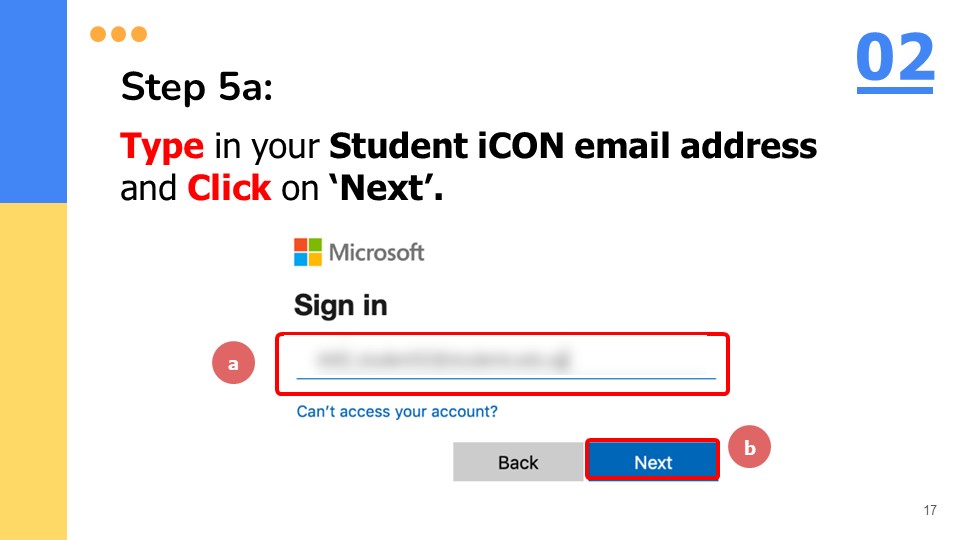Click the first orange dot at top left
The image size is (960, 540).
(x=98, y=34)
